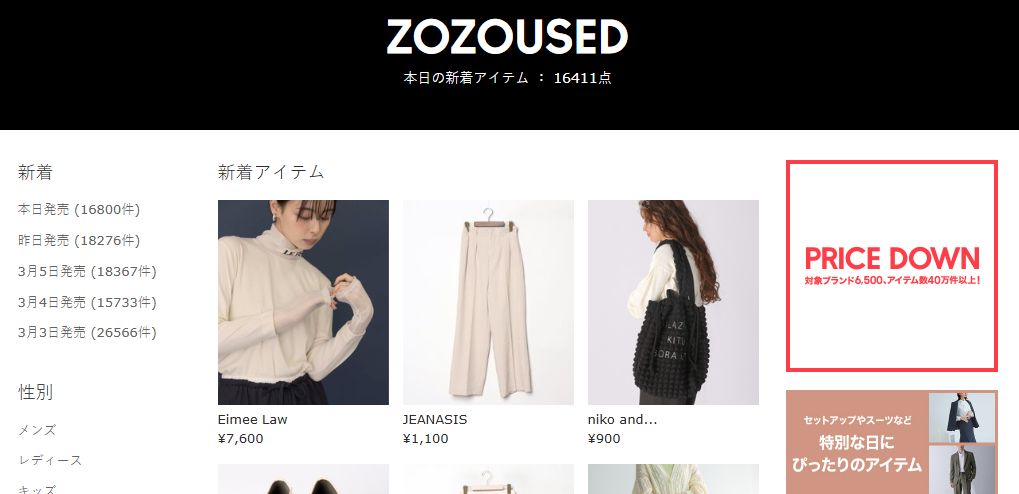Screen dimensions: 1019x494
Task: Click the Eimee Law brand name
Action: point(252,420)
